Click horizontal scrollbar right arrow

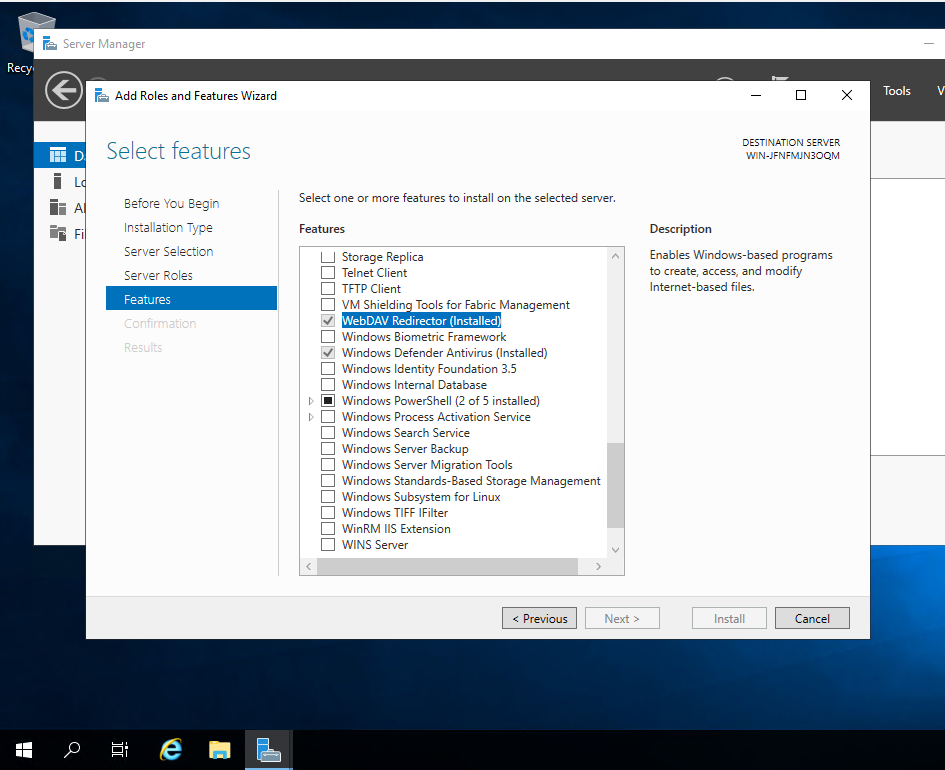click(598, 566)
